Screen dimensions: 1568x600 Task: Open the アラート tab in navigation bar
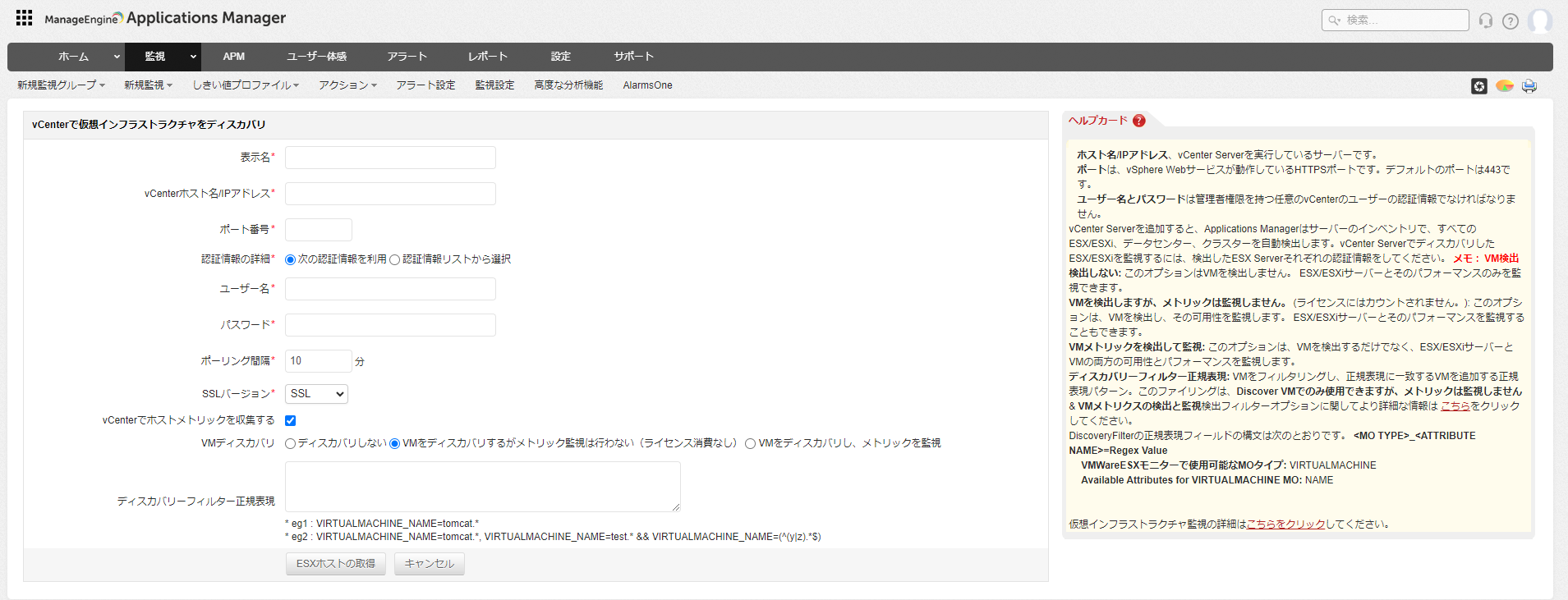pos(407,57)
